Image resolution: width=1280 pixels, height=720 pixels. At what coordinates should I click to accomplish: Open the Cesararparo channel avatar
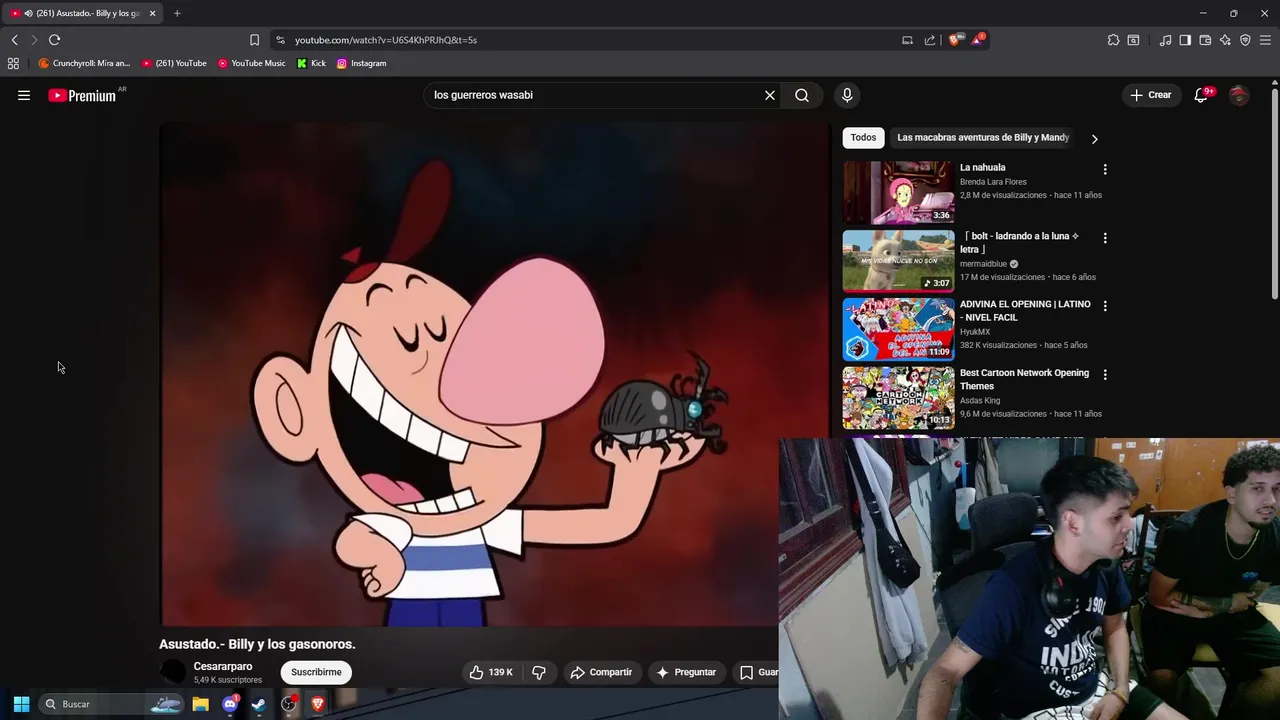point(173,672)
